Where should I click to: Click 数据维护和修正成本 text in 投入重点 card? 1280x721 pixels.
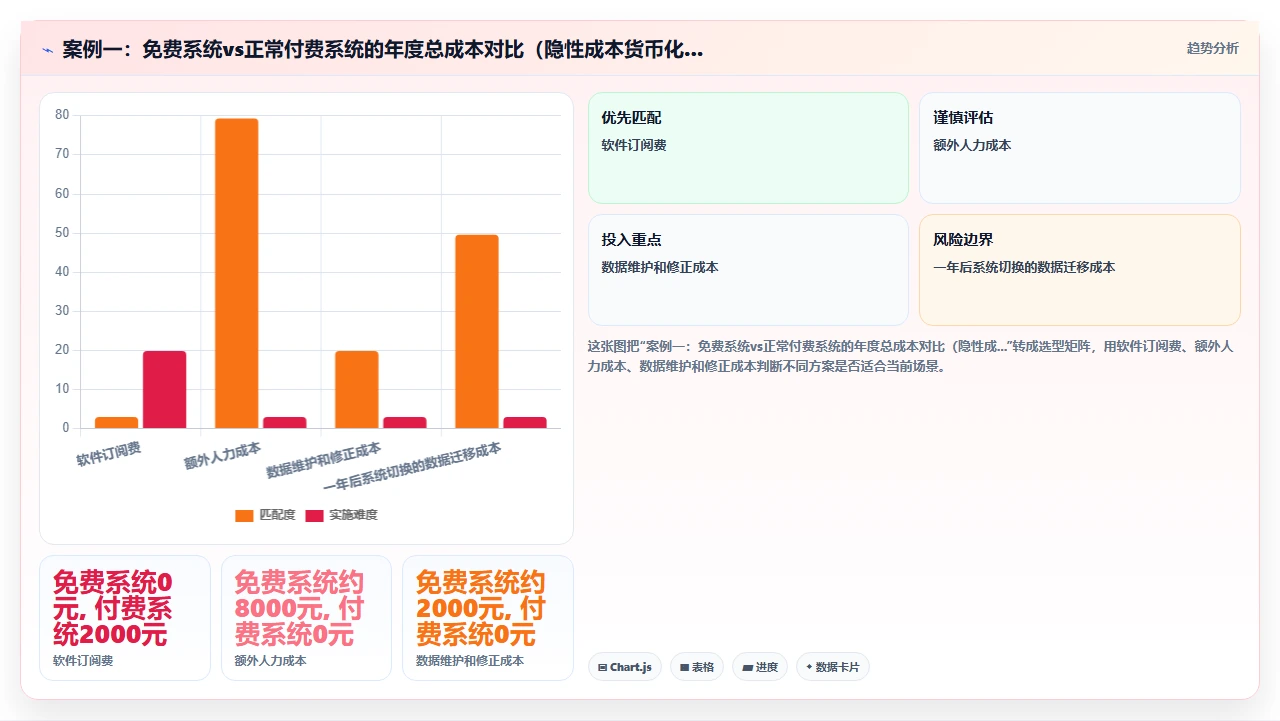pyautogui.click(x=660, y=267)
